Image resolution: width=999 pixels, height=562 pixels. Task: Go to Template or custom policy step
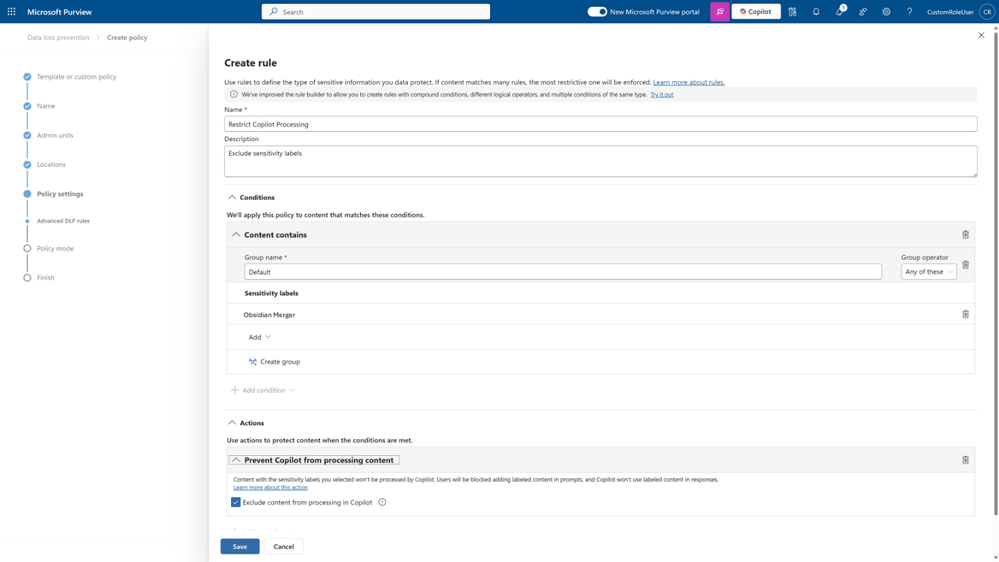point(76,76)
